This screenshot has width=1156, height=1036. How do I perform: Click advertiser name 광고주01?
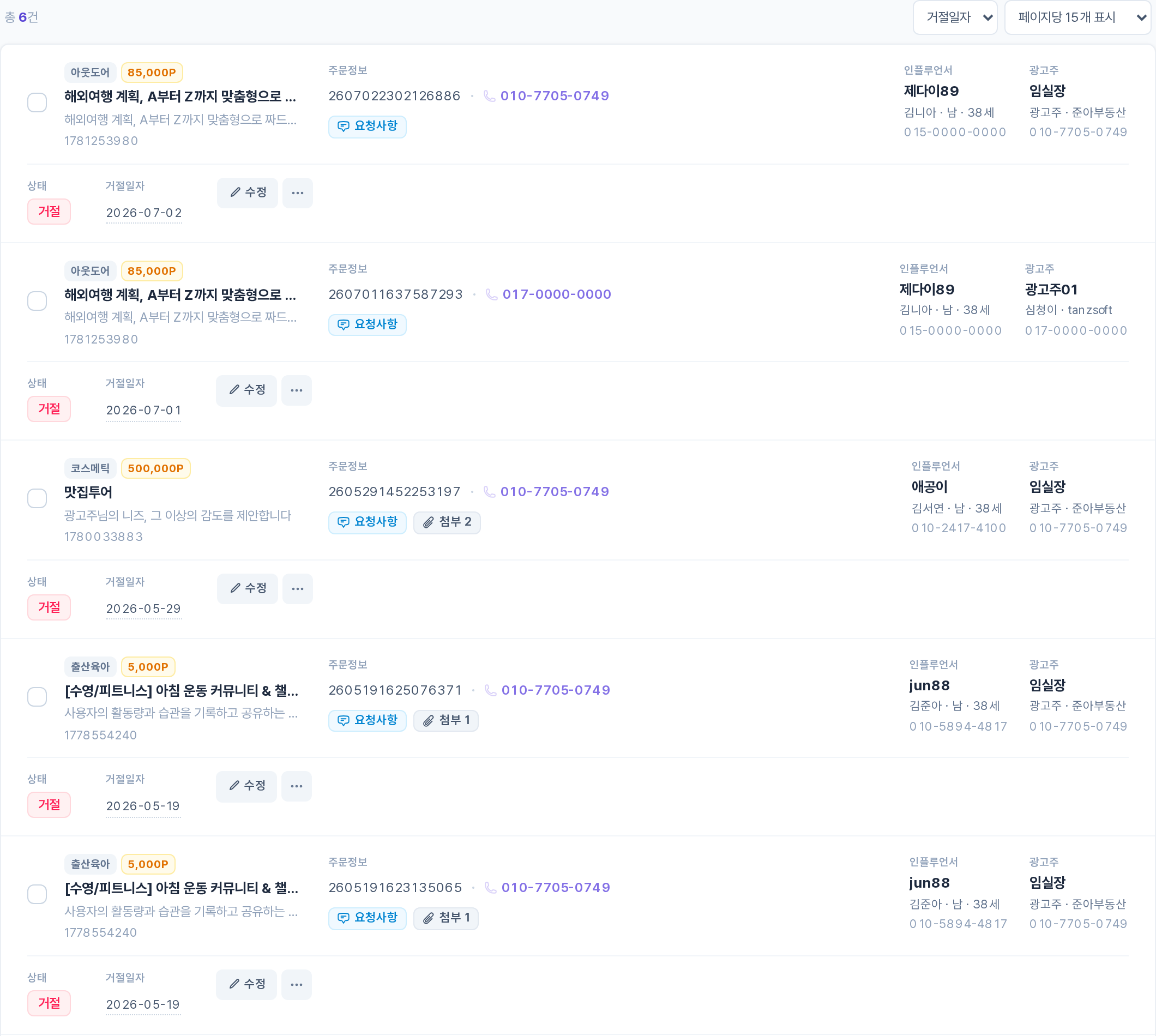pyautogui.click(x=1051, y=290)
